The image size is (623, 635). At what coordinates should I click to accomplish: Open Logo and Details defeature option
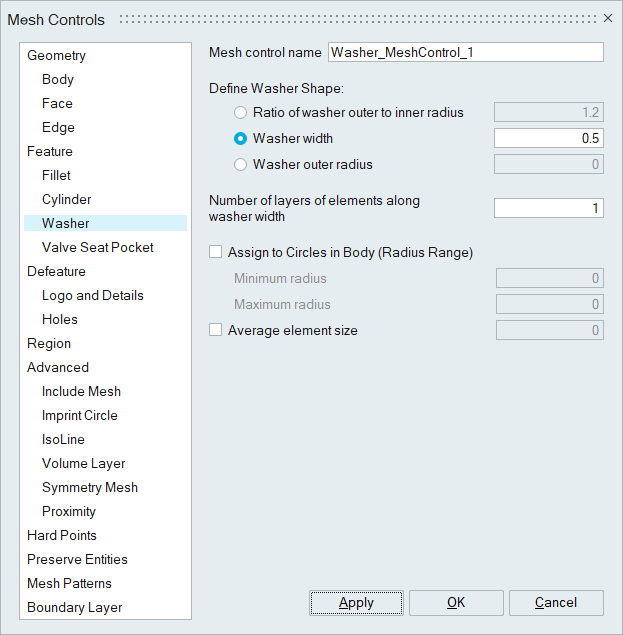[x=93, y=296]
